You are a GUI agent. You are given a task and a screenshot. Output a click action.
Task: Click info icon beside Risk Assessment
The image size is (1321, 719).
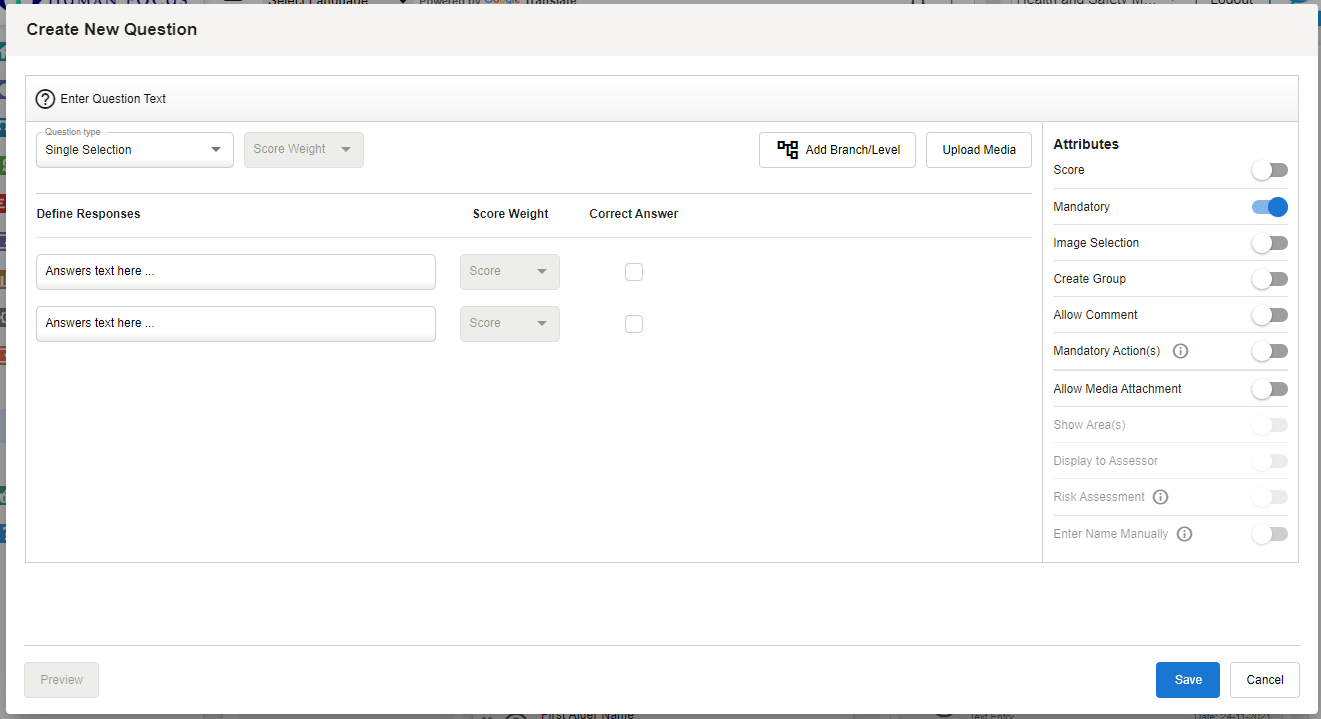tap(1160, 497)
